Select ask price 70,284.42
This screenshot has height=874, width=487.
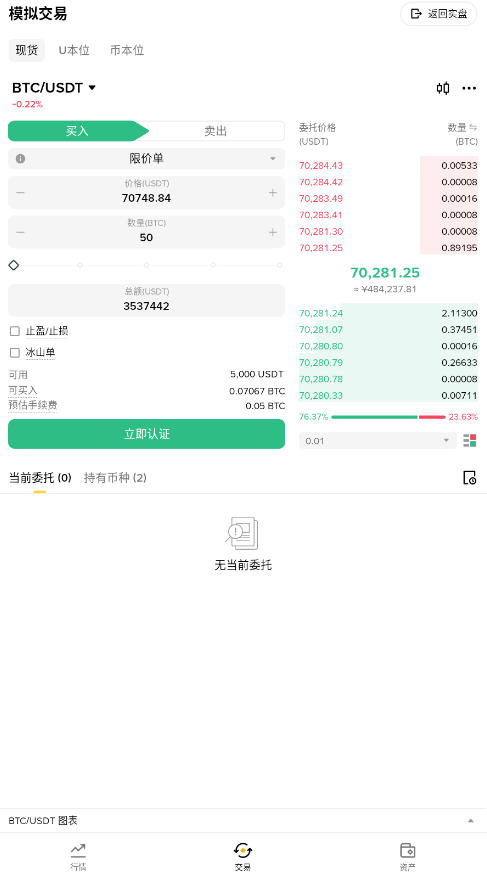[x=321, y=182]
